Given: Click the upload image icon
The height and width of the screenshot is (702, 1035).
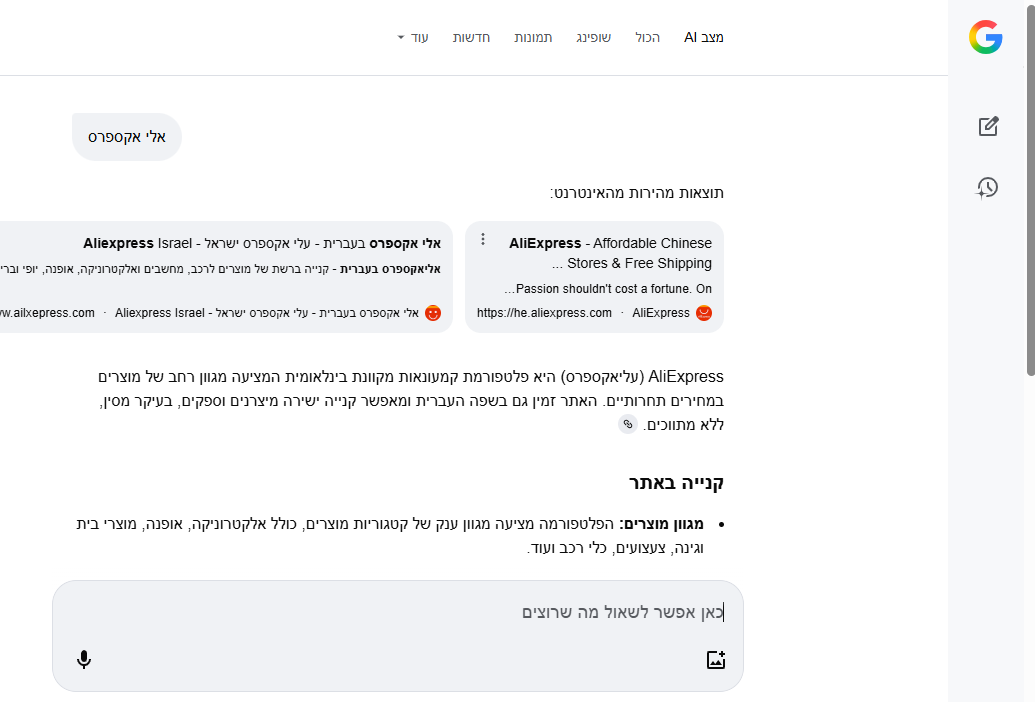Looking at the screenshot, I should (x=715, y=660).
